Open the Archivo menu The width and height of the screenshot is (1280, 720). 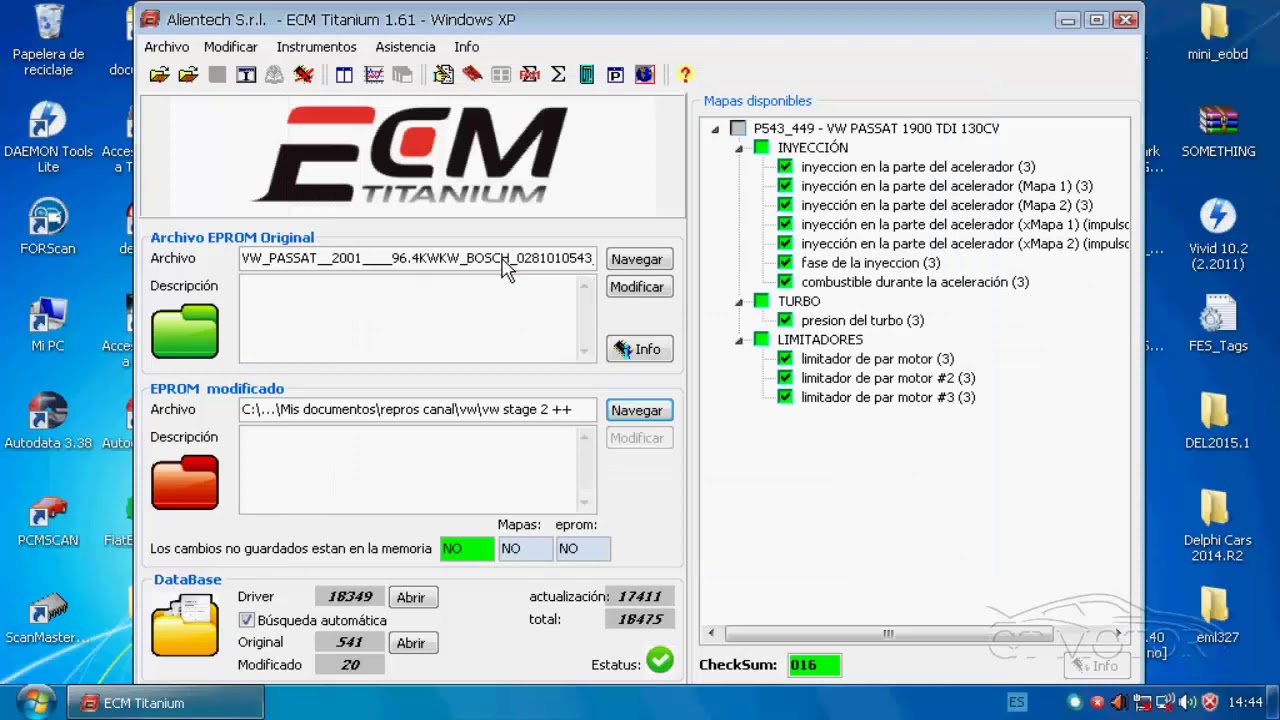[x=166, y=47]
